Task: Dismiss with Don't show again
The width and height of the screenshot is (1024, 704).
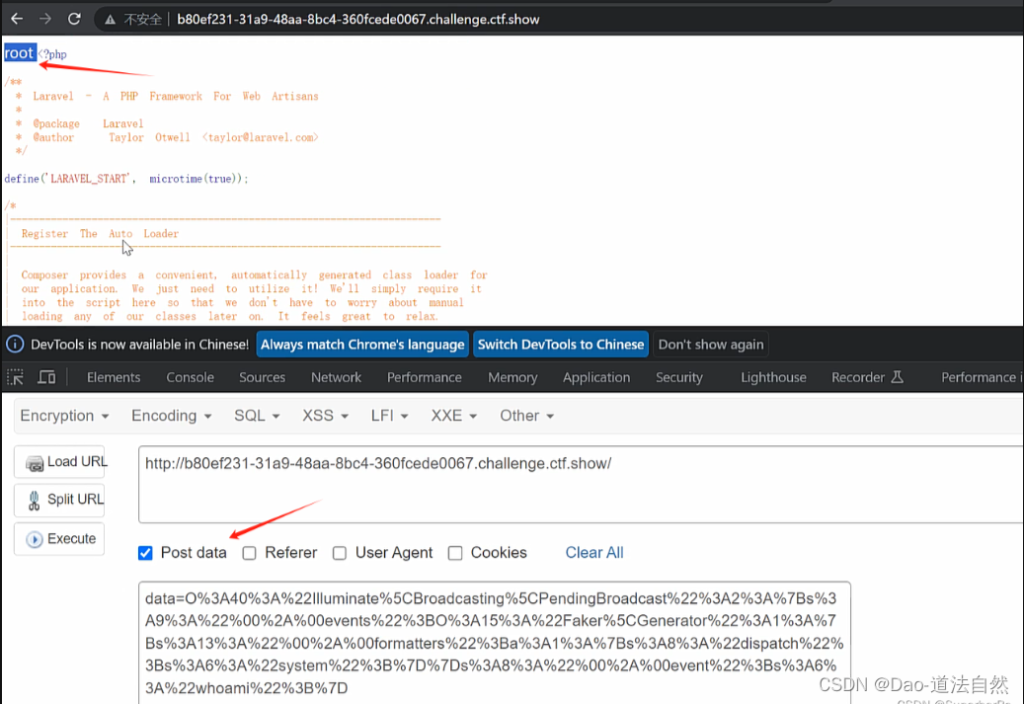Action: (x=711, y=344)
